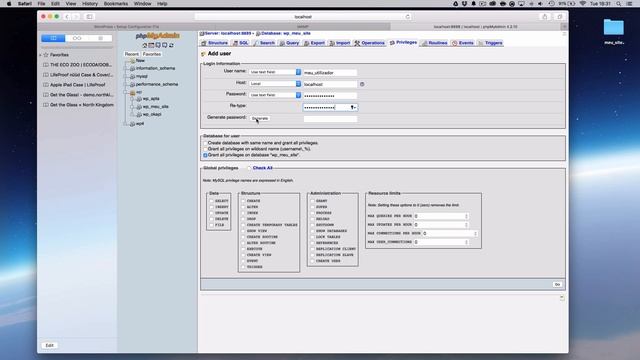Viewport: 640px width, 360px height.
Task: Check 'Grant all privileges on wildcard name'
Action: coord(205,149)
